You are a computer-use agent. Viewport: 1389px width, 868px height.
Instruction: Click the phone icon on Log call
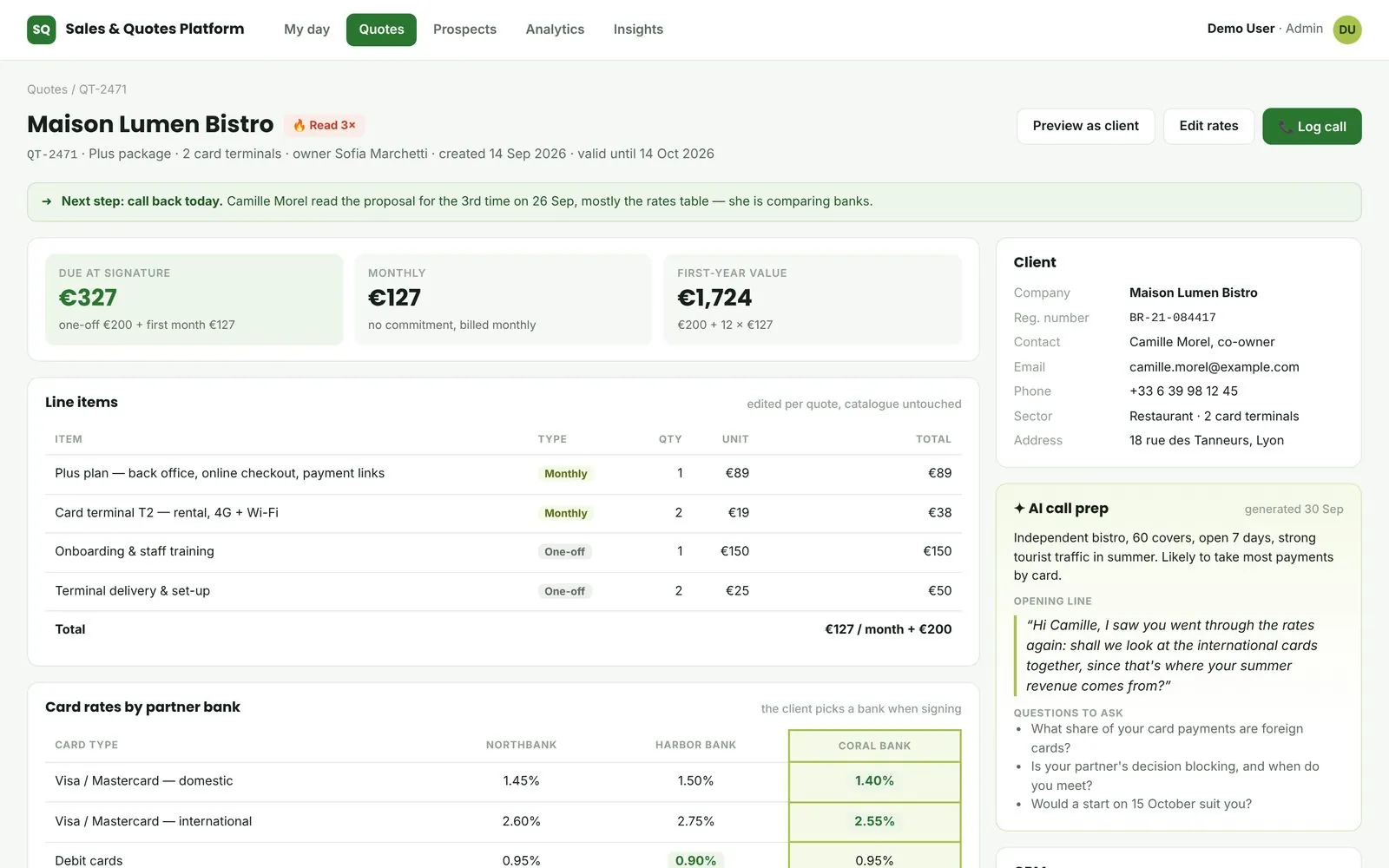[1286, 127]
